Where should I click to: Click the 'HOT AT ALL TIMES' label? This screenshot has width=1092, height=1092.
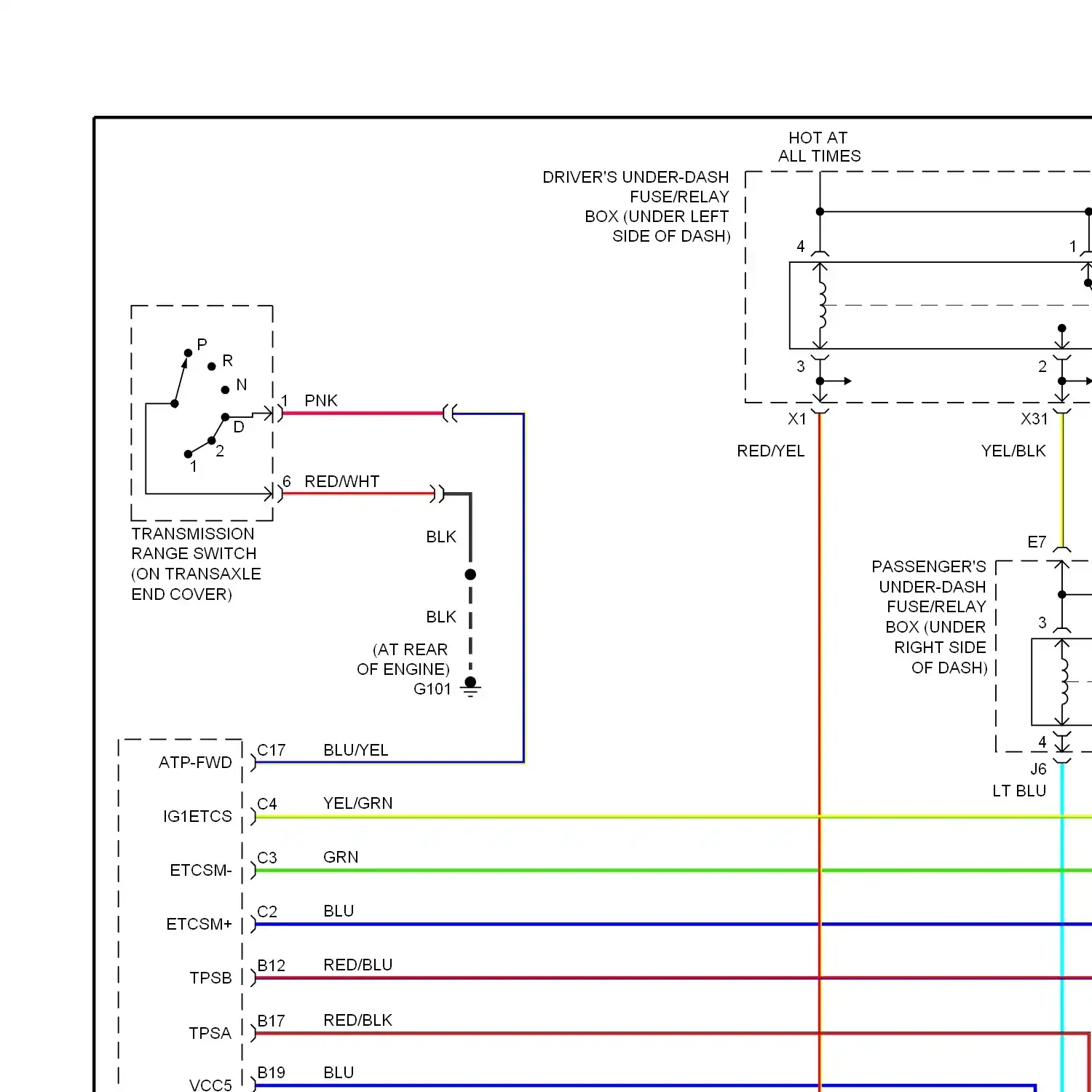(819, 147)
